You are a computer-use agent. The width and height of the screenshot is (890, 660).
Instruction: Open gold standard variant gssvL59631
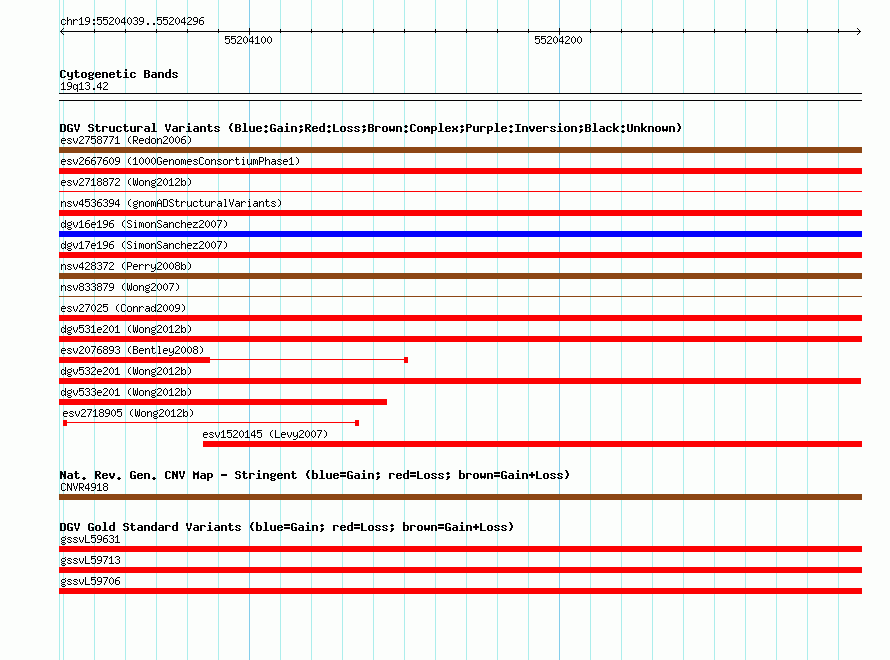(90, 539)
